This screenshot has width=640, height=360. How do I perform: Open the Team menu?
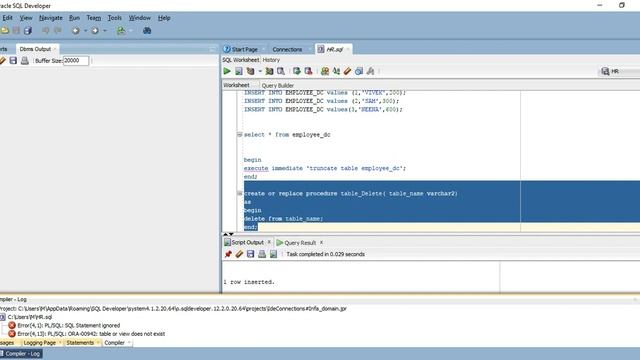coord(93,18)
